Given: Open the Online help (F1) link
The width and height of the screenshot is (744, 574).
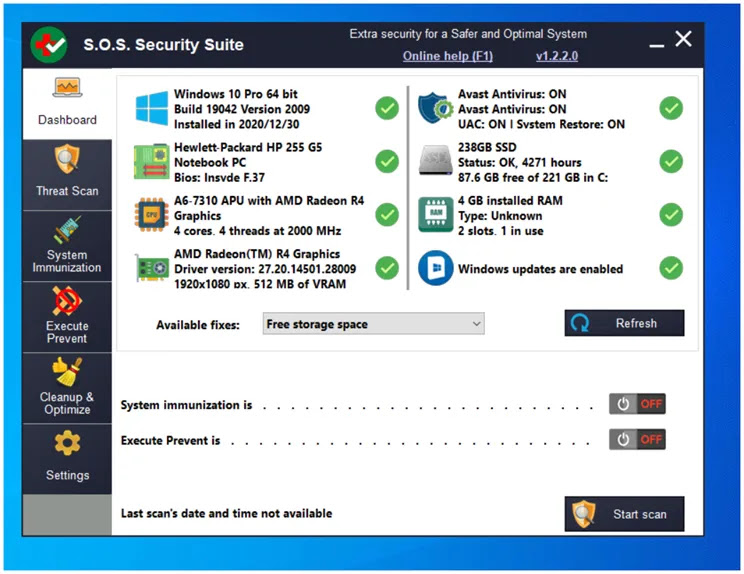Looking at the screenshot, I should 448,56.
